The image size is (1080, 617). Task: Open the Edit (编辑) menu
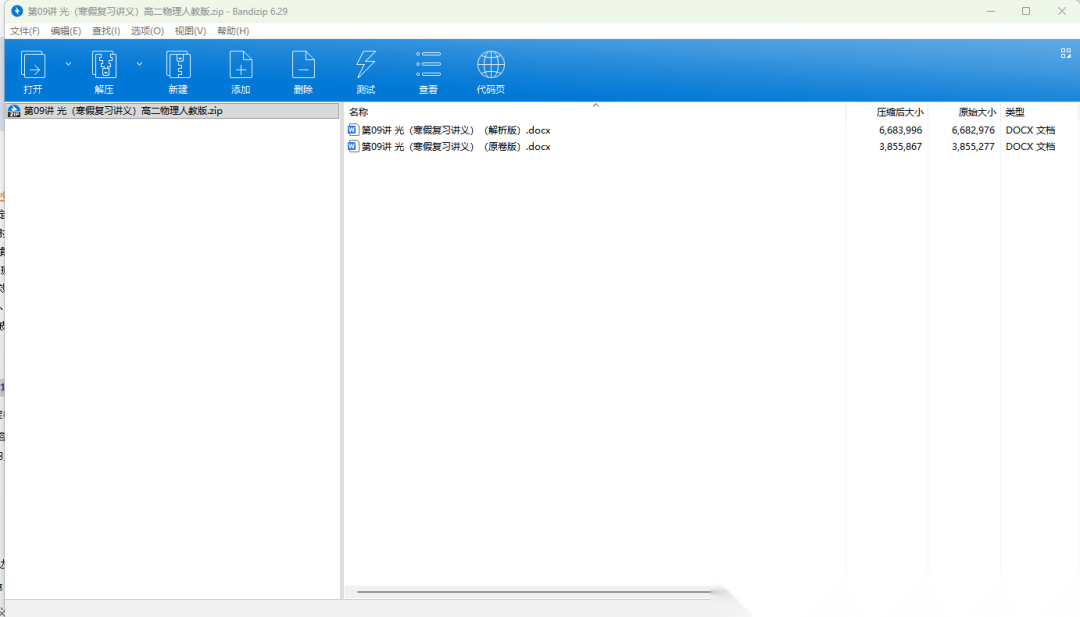(x=66, y=31)
